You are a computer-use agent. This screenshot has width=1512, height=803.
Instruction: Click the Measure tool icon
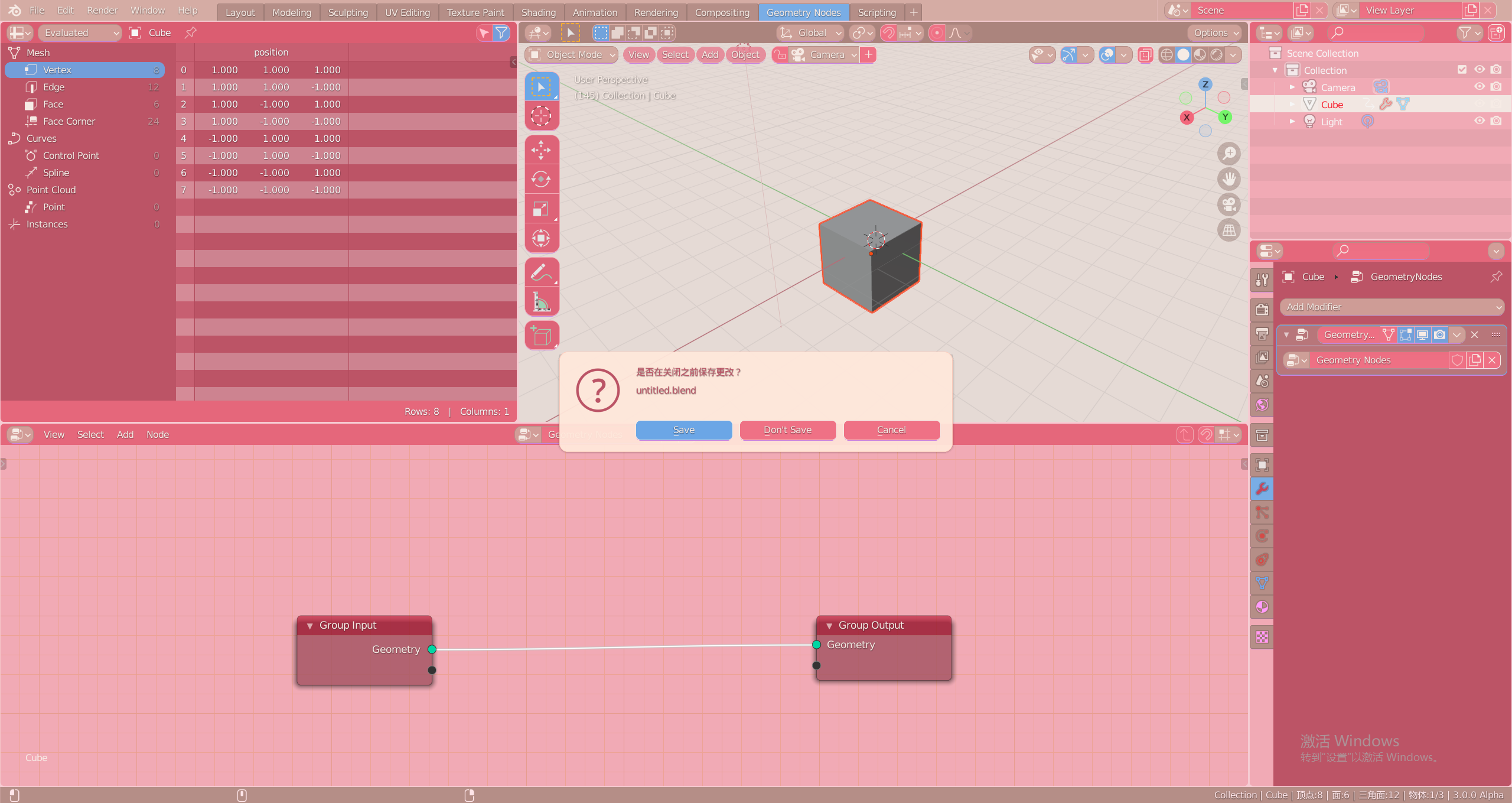click(540, 302)
